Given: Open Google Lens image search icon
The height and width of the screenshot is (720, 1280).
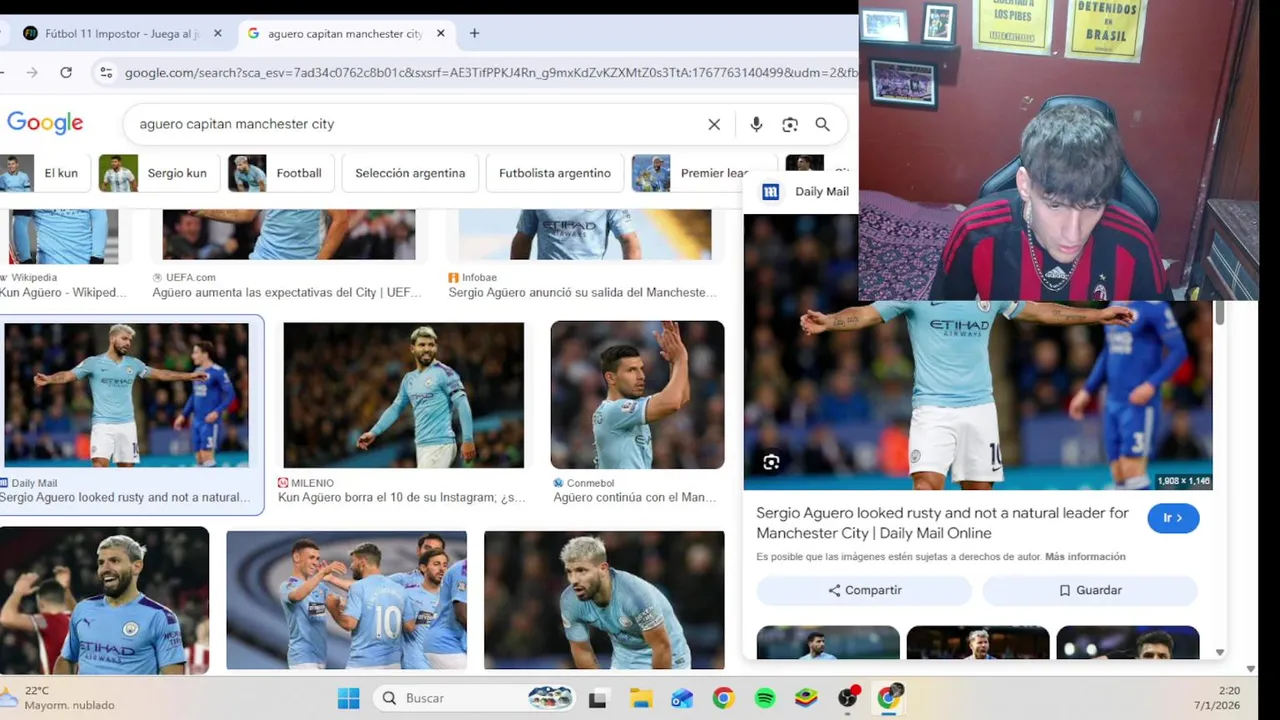Looking at the screenshot, I should click(790, 124).
